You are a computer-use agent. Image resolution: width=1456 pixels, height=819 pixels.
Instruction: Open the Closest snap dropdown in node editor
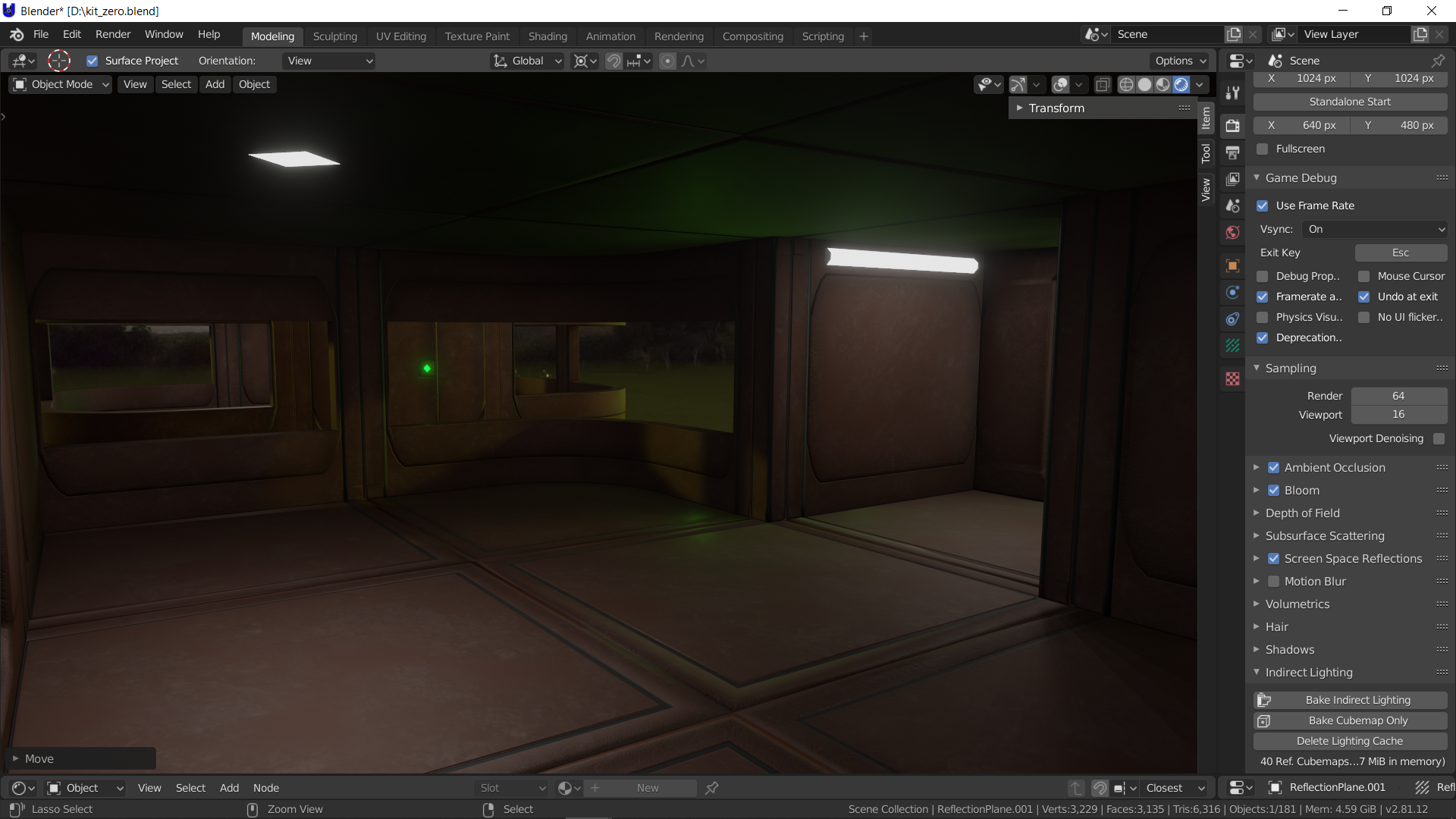pos(1175,788)
